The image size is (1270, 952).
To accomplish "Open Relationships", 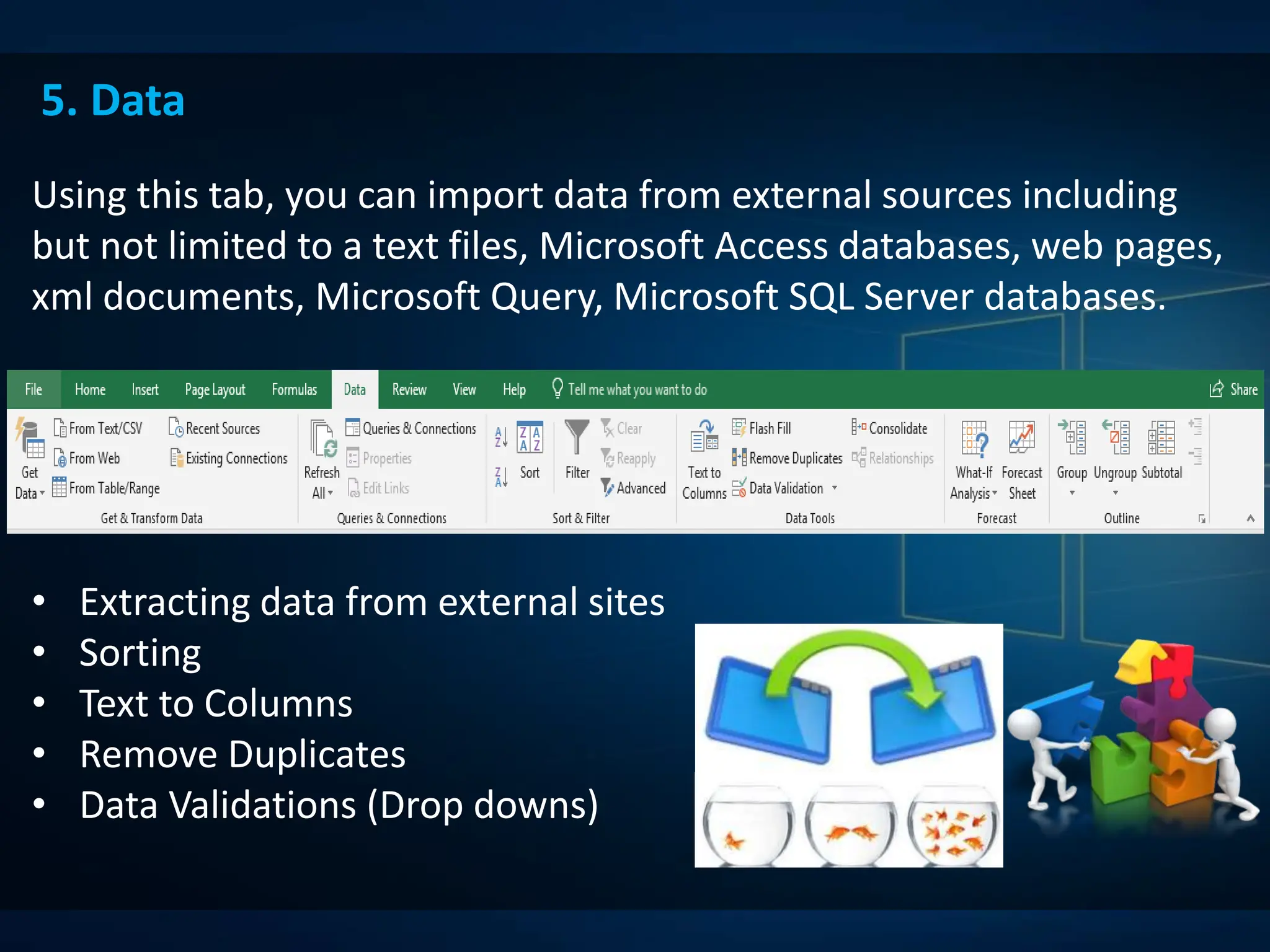I will [892, 458].
